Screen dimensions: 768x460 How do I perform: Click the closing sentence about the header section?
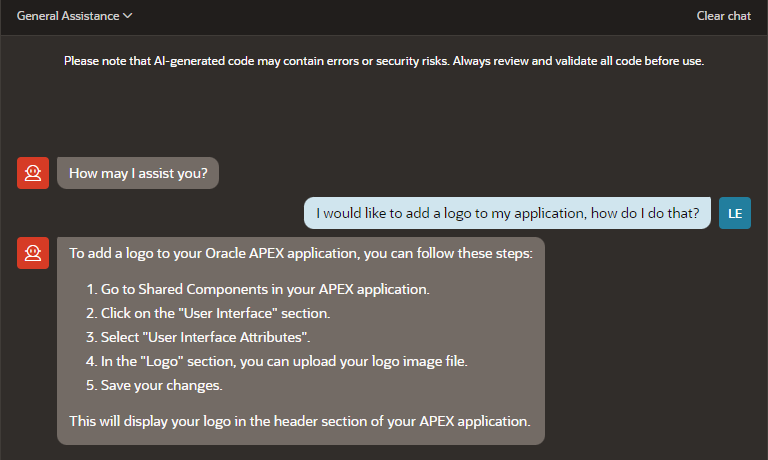(299, 420)
